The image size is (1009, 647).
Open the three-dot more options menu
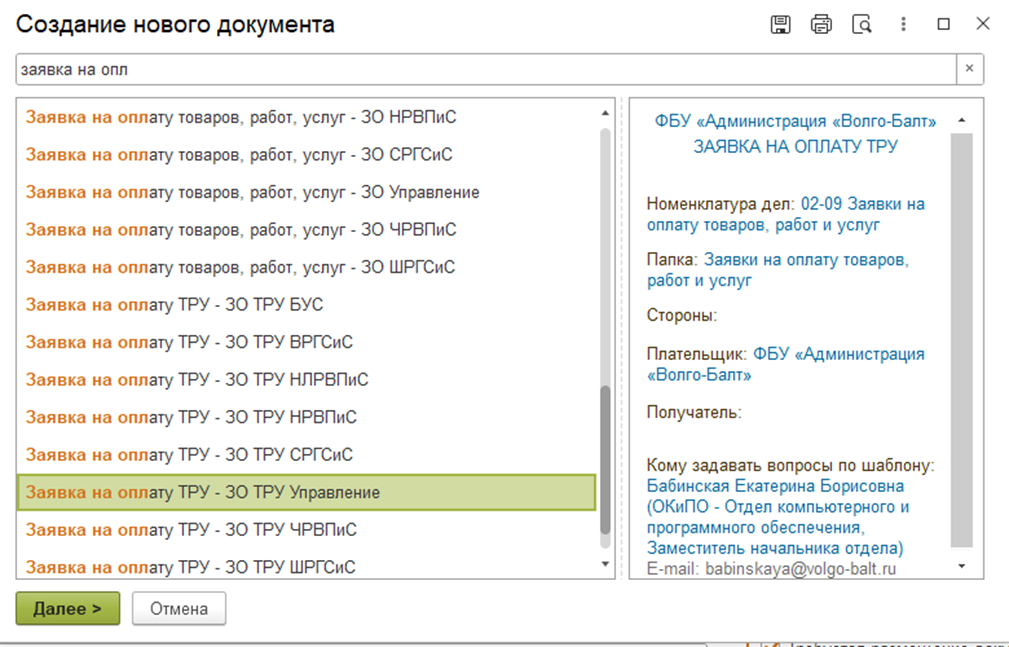click(903, 25)
